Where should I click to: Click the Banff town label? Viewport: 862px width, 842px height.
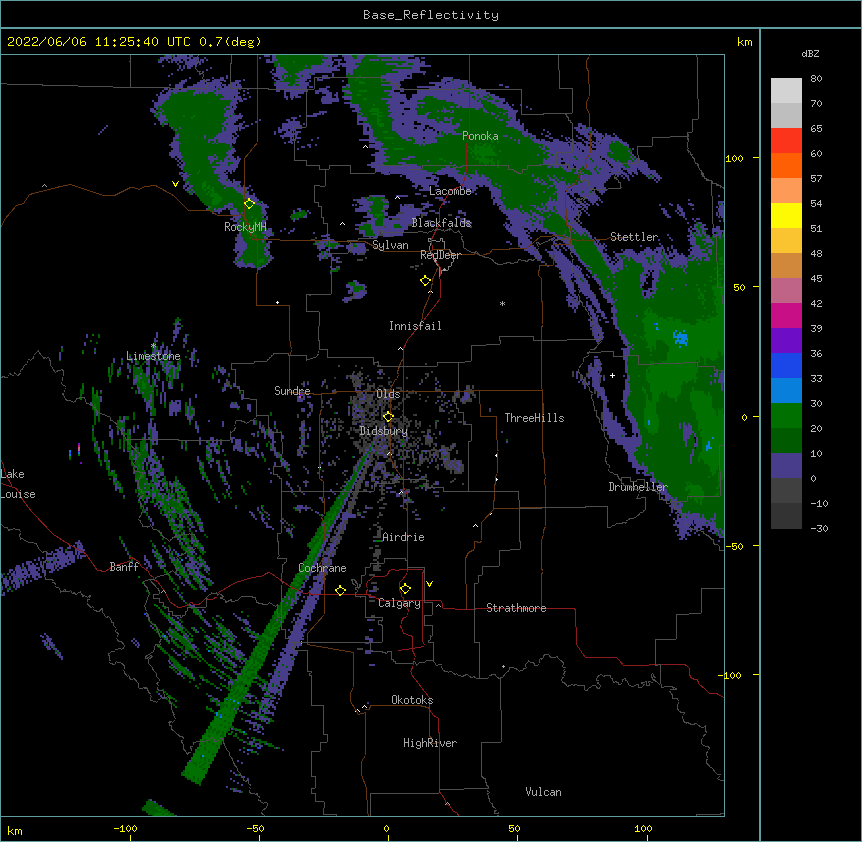point(124,567)
